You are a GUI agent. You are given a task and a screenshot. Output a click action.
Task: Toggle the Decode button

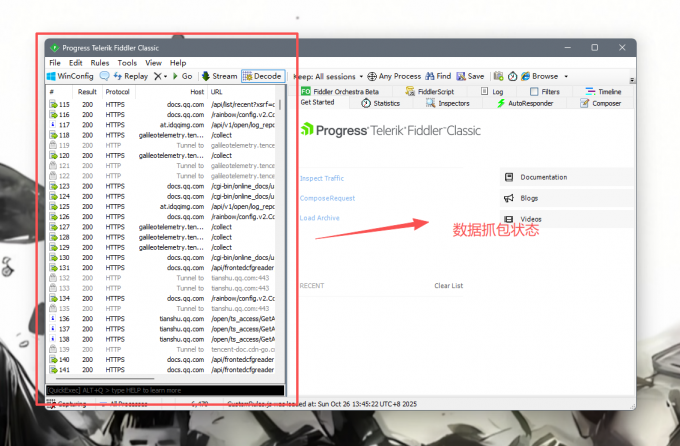262,76
